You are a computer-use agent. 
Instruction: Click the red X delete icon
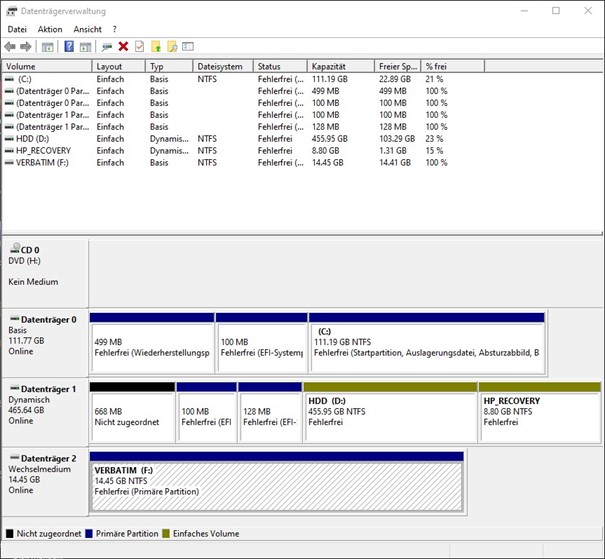click(x=123, y=46)
